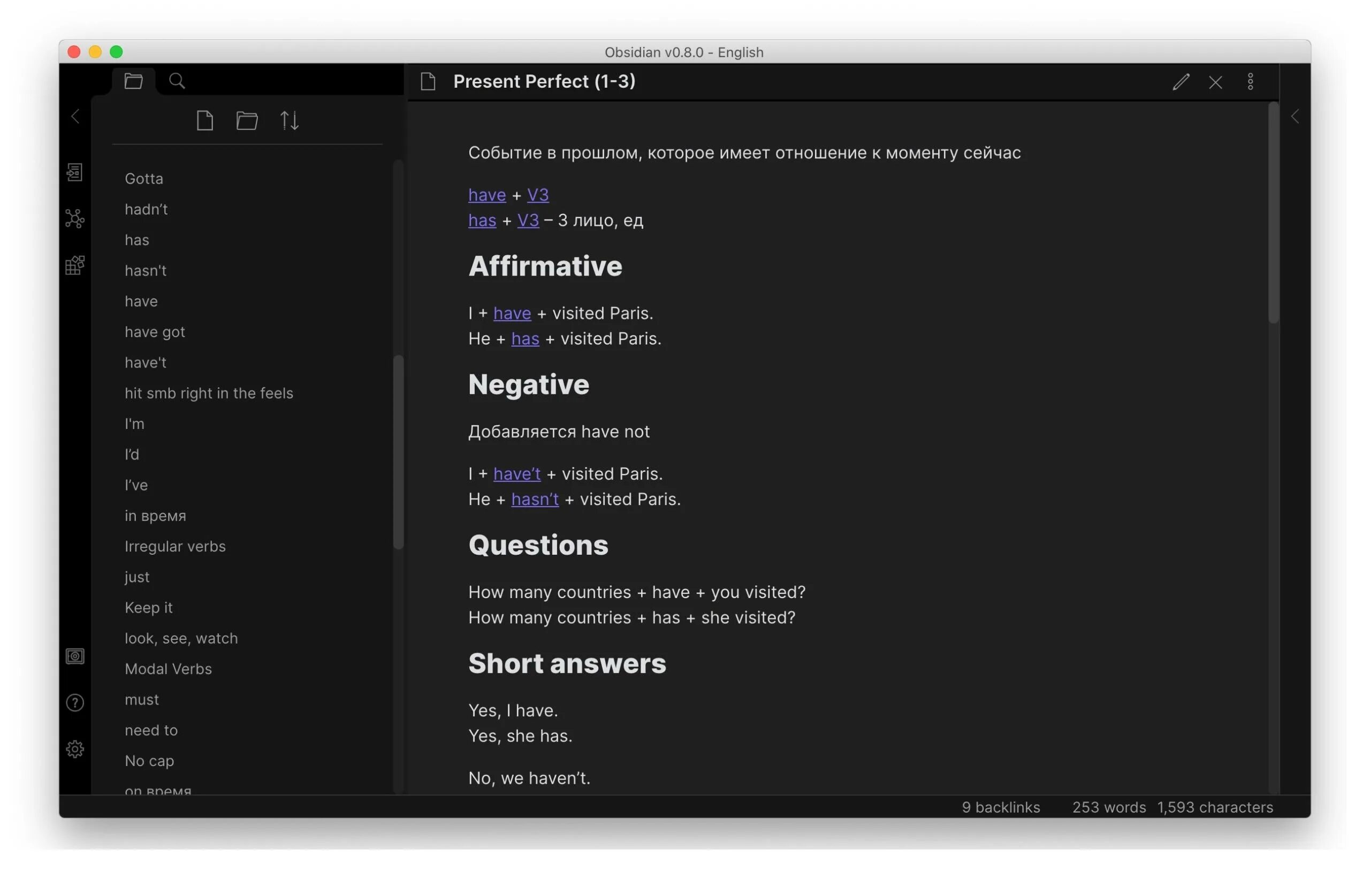Click the note pane scrollbar
The image size is (1370, 896).
point(1273,213)
